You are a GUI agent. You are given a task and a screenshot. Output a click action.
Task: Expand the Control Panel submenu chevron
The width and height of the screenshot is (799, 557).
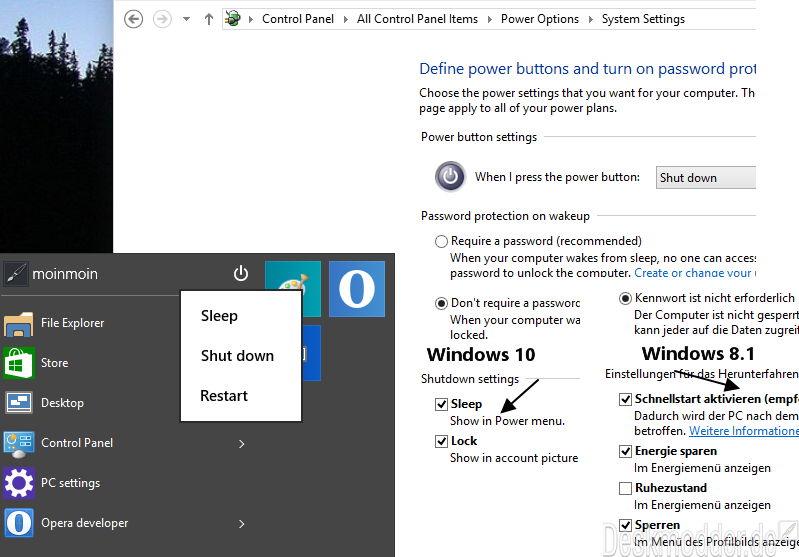tap(242, 444)
